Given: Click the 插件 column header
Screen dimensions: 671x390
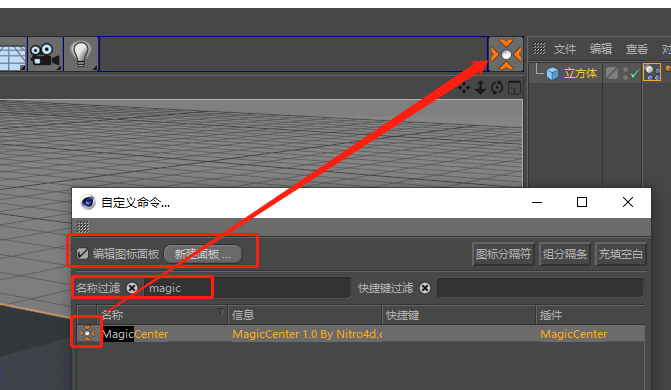Looking at the screenshot, I should (x=591, y=315).
